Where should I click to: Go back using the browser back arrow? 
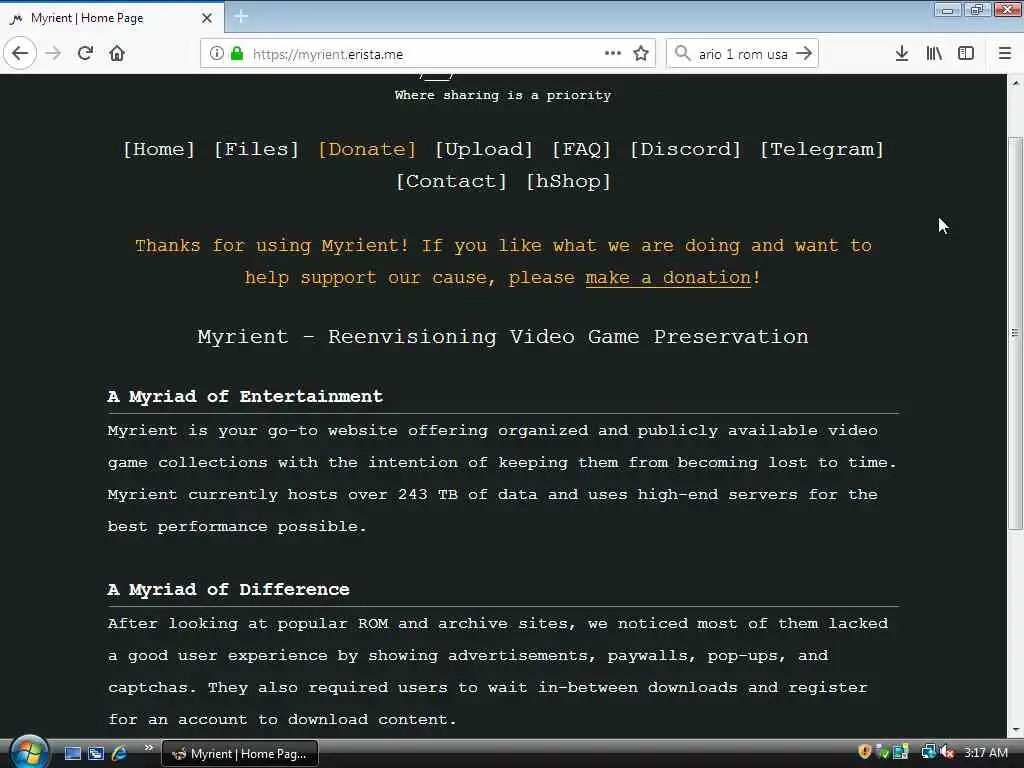coord(20,54)
